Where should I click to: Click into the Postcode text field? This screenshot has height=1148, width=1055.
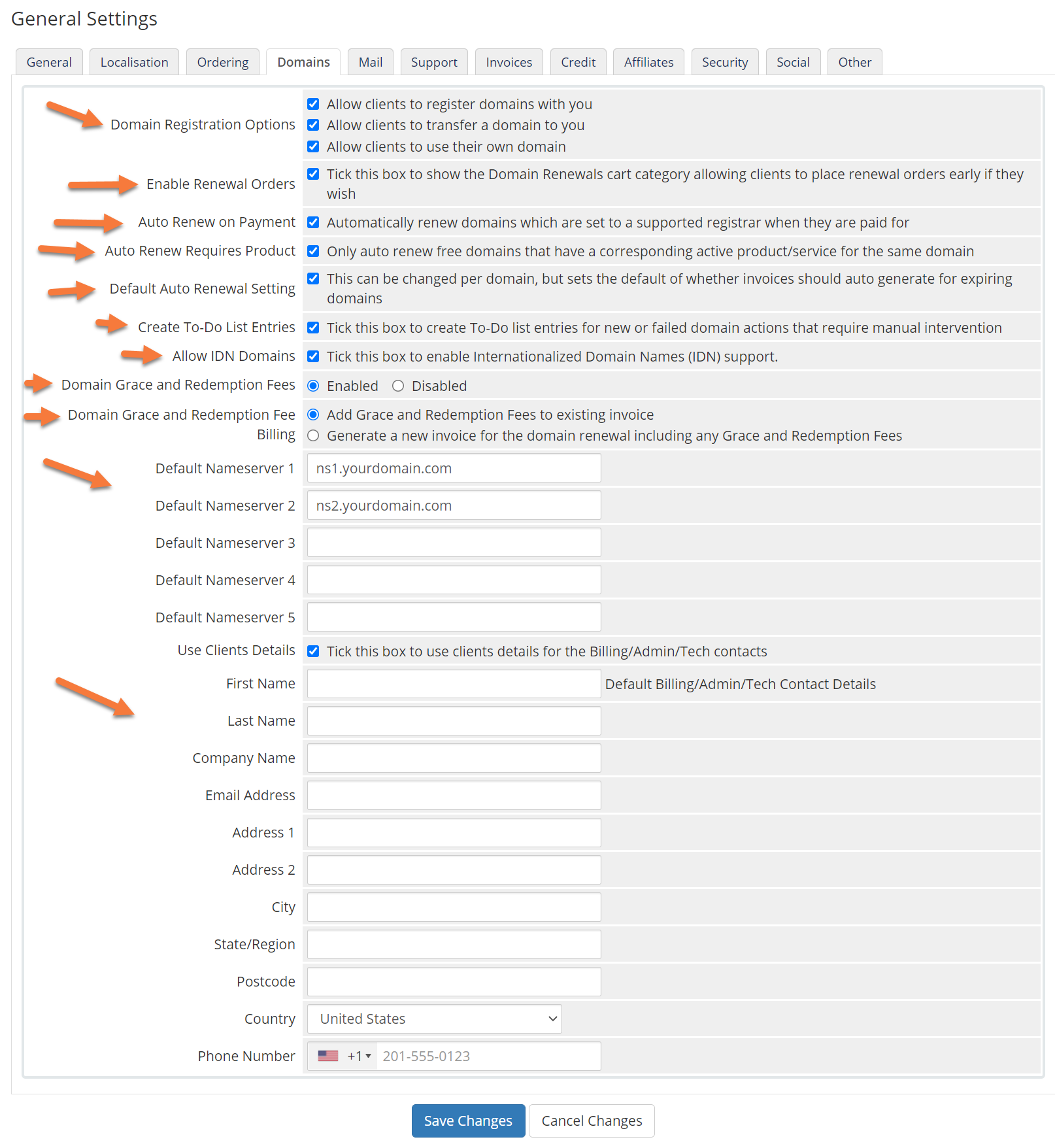[x=454, y=981]
